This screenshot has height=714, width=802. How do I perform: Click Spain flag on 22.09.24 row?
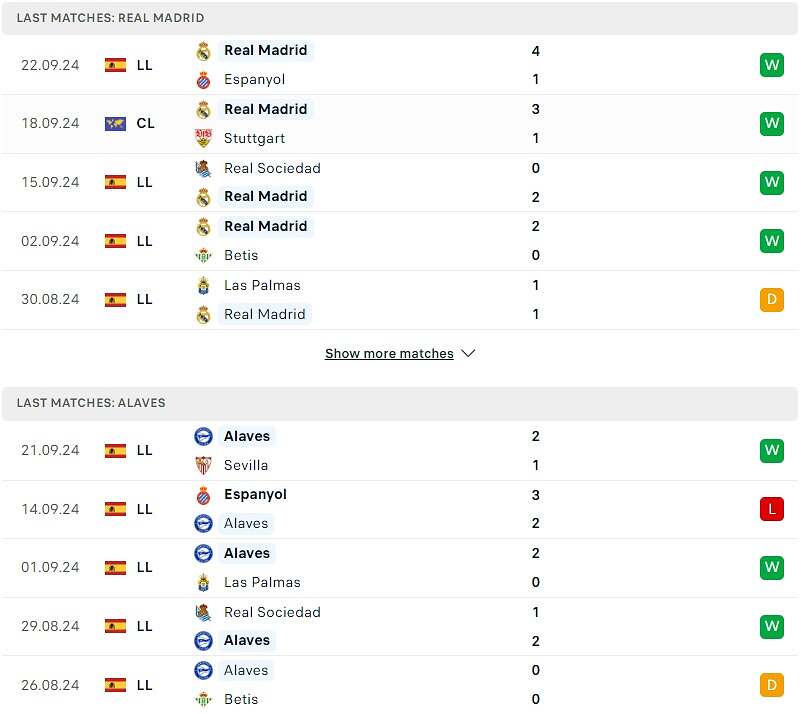(x=115, y=65)
